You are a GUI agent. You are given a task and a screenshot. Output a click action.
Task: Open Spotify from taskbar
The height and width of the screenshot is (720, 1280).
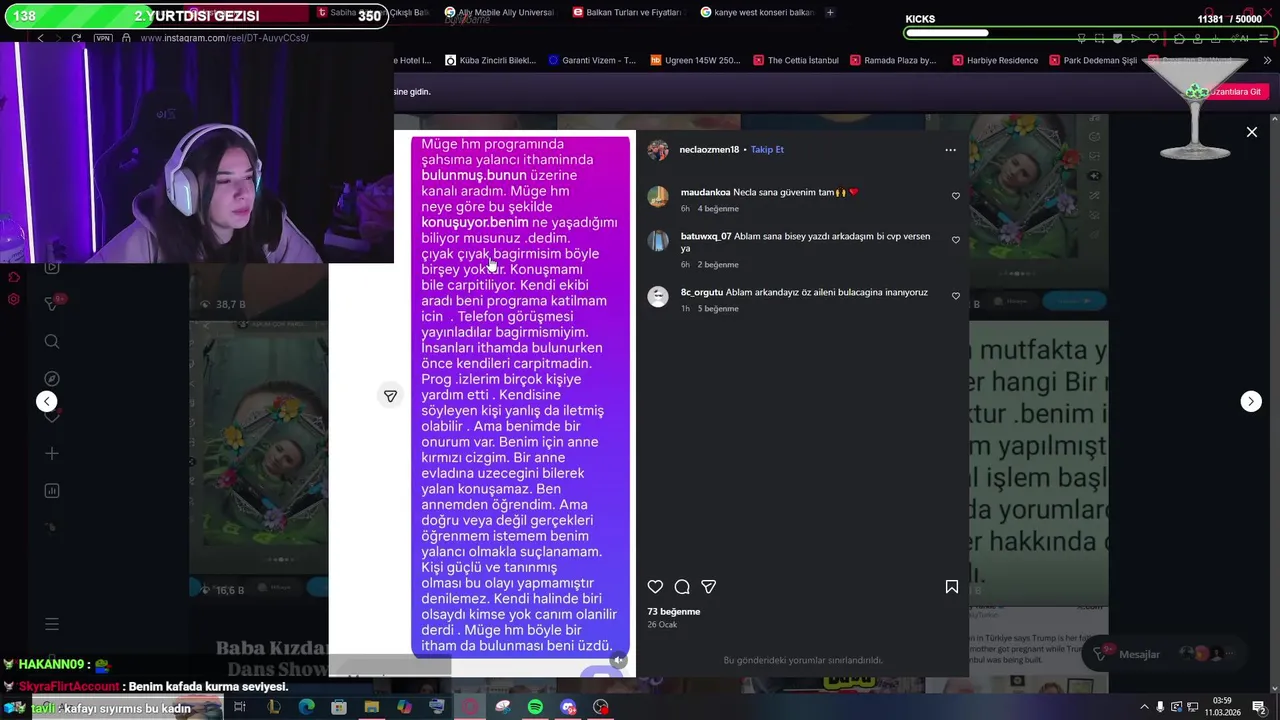(x=535, y=707)
